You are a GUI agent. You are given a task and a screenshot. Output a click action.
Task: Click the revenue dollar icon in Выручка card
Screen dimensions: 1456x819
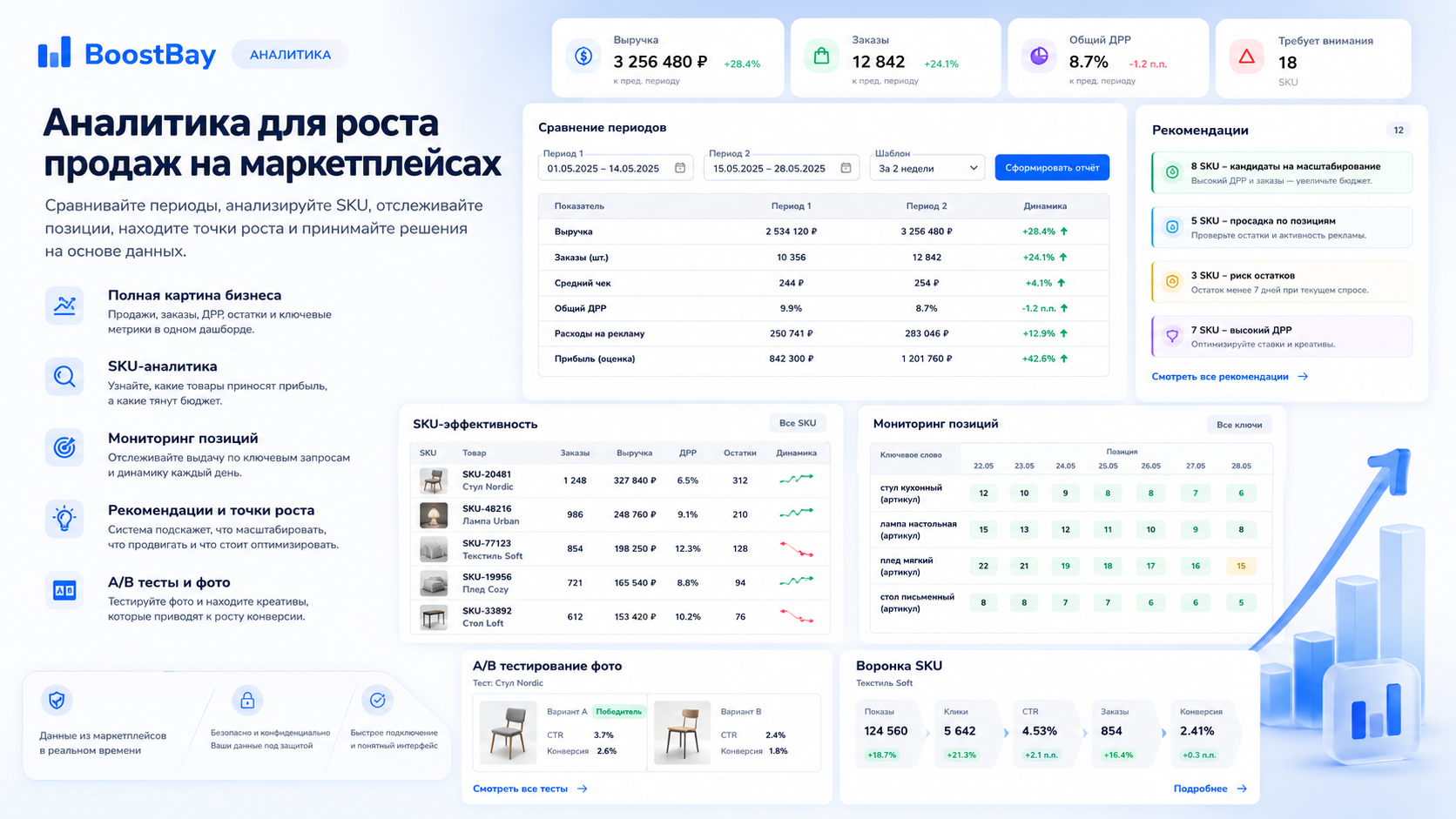tap(583, 57)
